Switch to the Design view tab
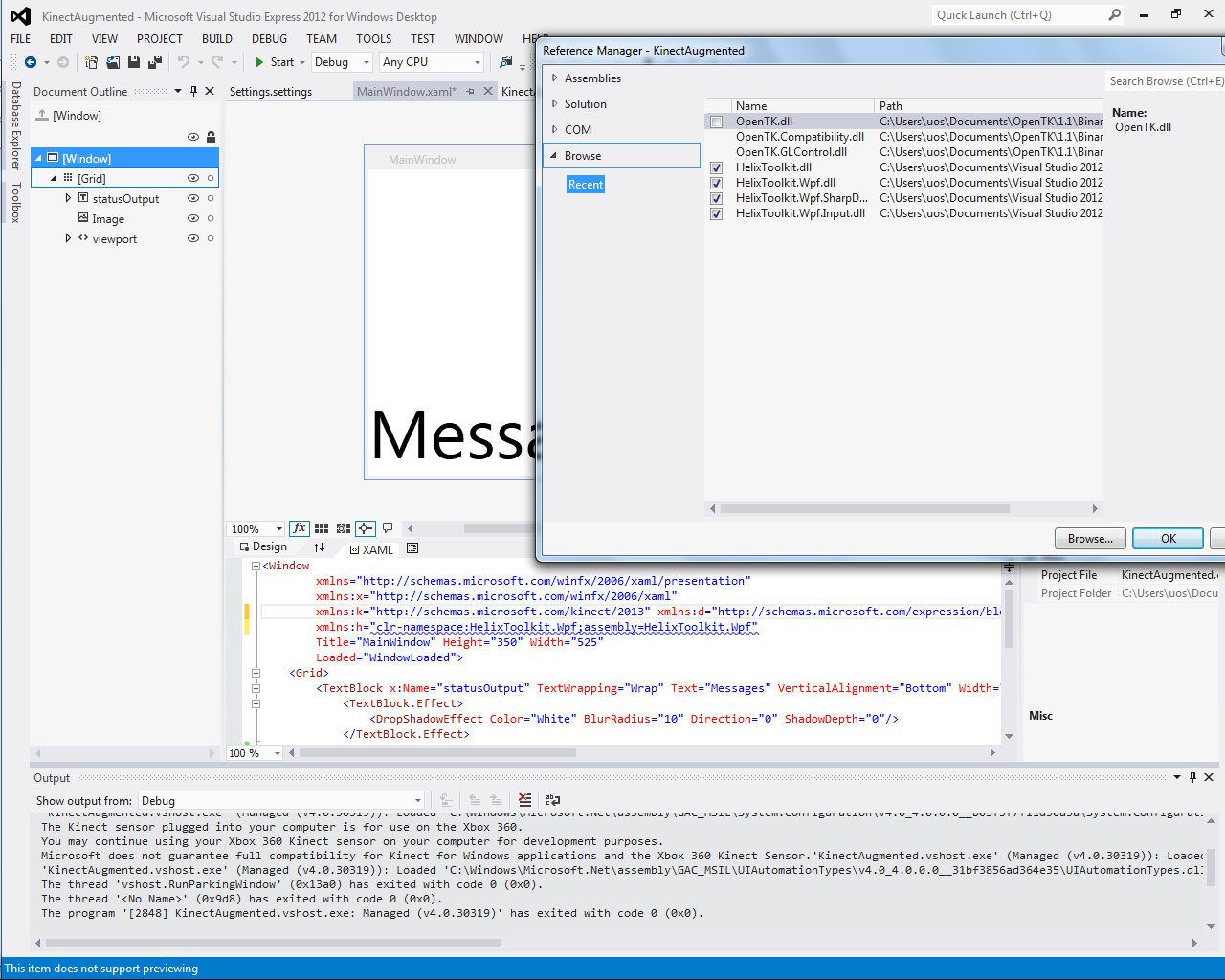 click(x=263, y=546)
